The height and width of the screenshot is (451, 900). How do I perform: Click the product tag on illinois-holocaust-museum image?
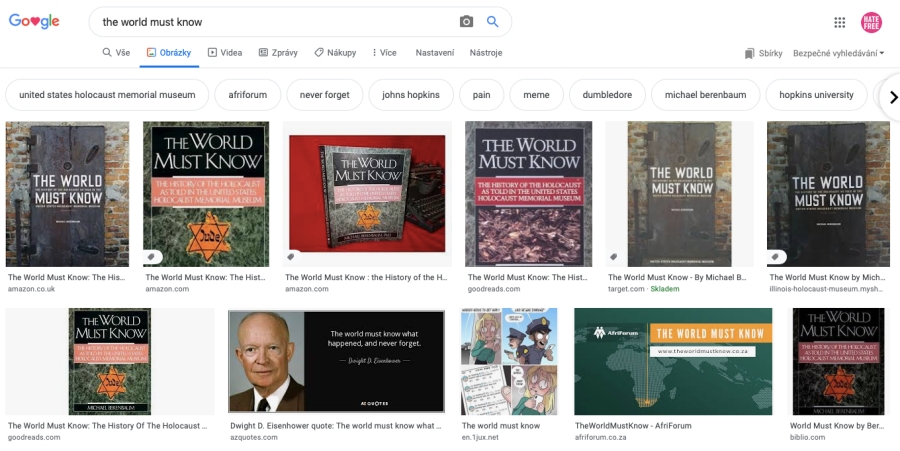pos(776,257)
